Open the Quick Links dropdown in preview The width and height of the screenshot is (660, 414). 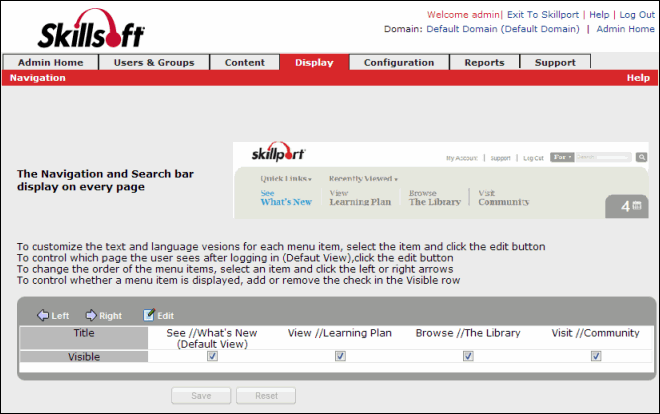click(x=286, y=178)
